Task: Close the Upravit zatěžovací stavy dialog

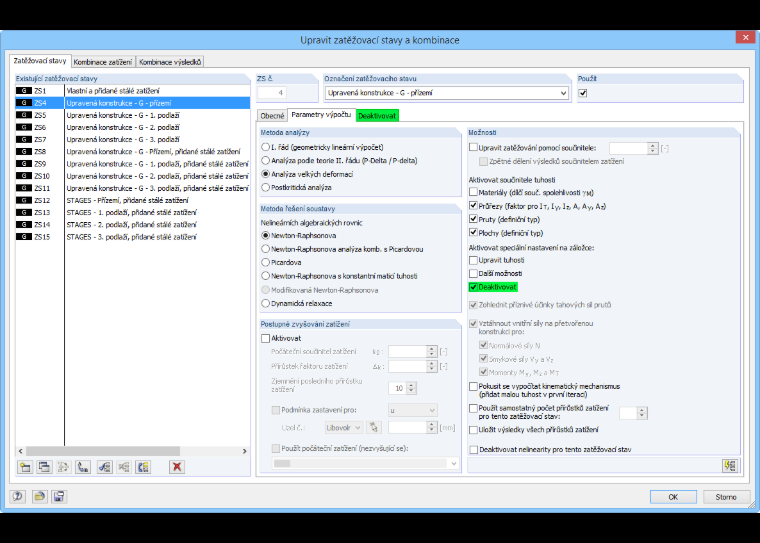Action: click(745, 37)
